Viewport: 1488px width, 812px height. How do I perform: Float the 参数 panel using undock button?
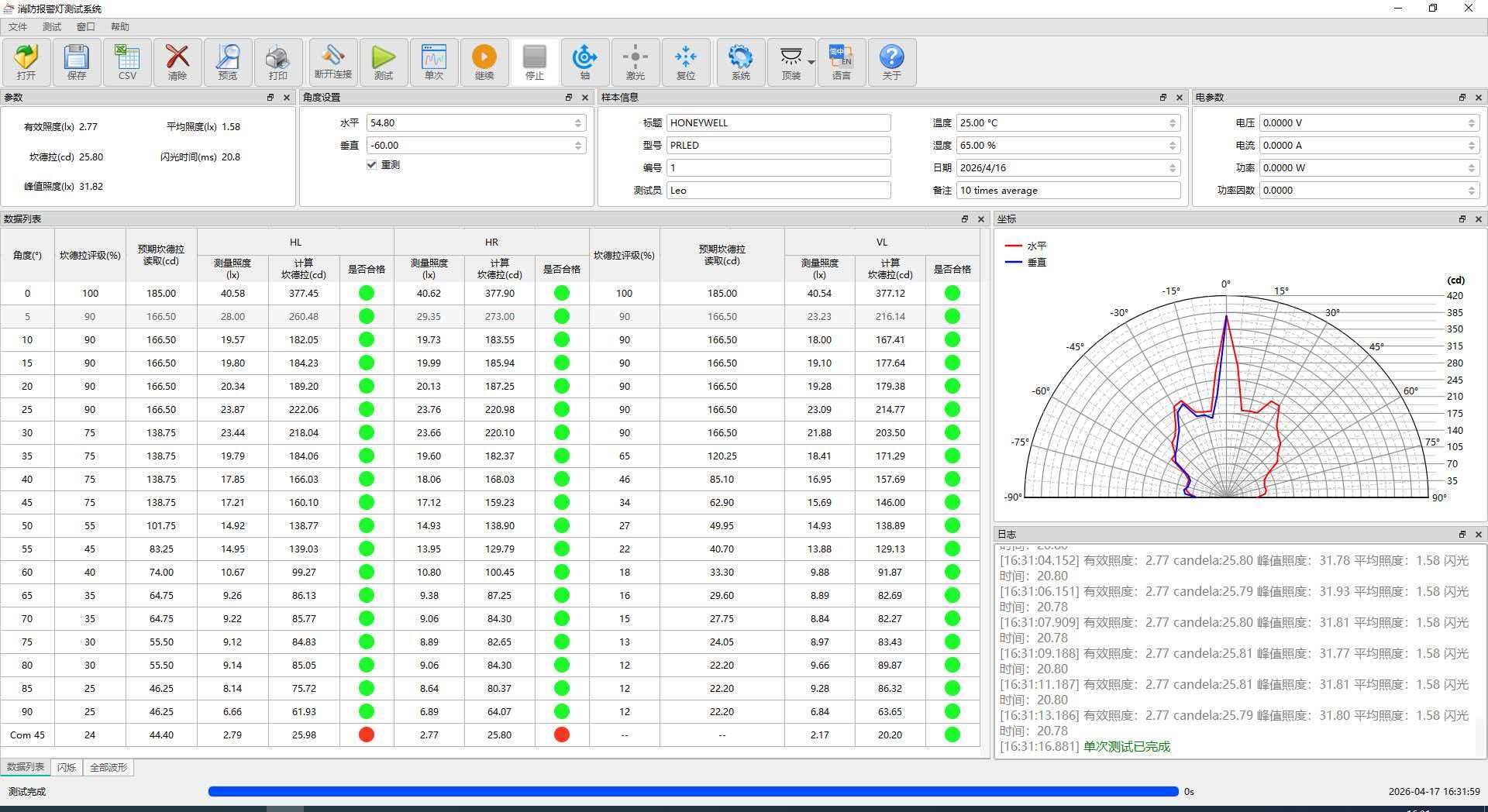pyautogui.click(x=270, y=98)
